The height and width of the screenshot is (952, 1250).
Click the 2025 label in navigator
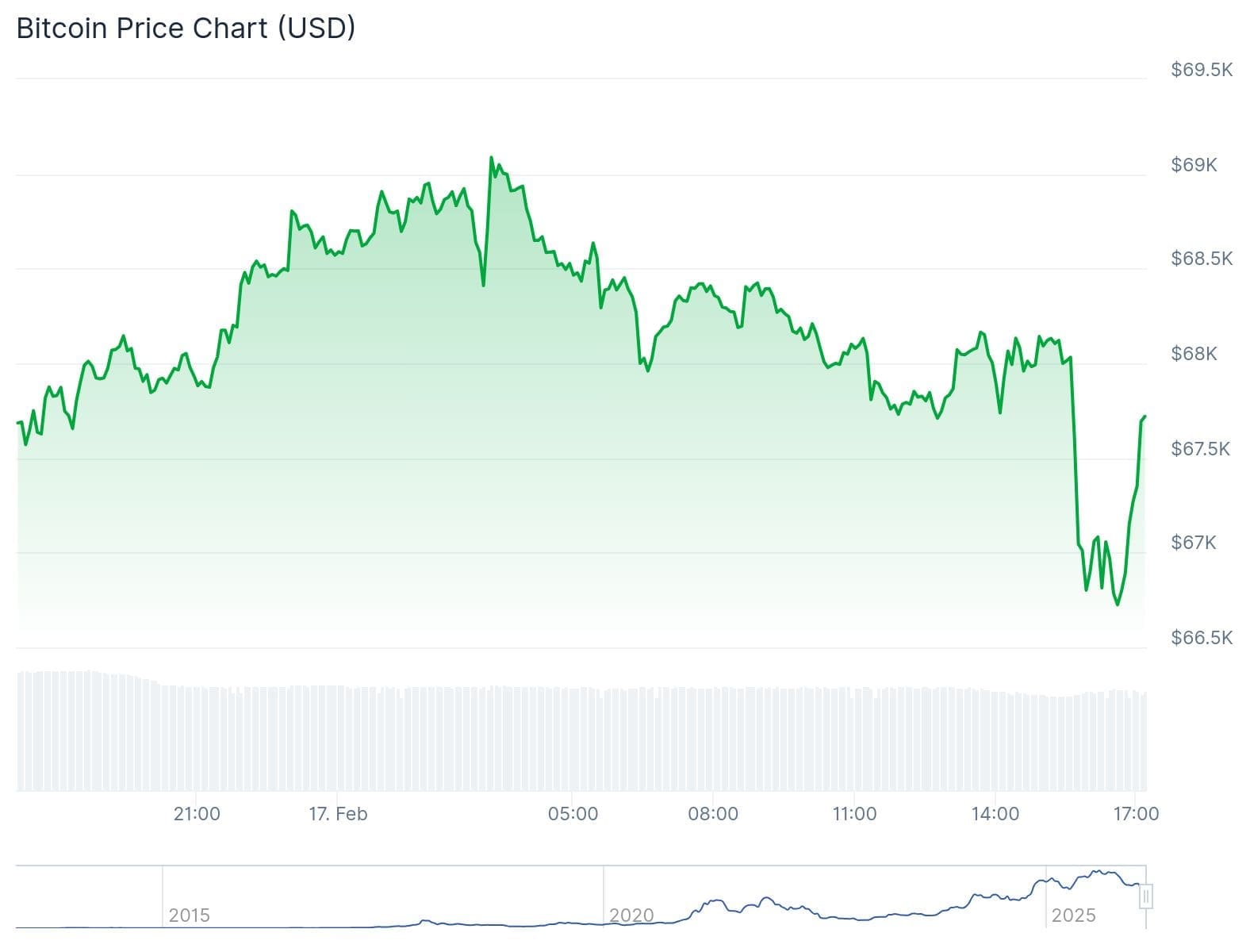coord(1073,916)
